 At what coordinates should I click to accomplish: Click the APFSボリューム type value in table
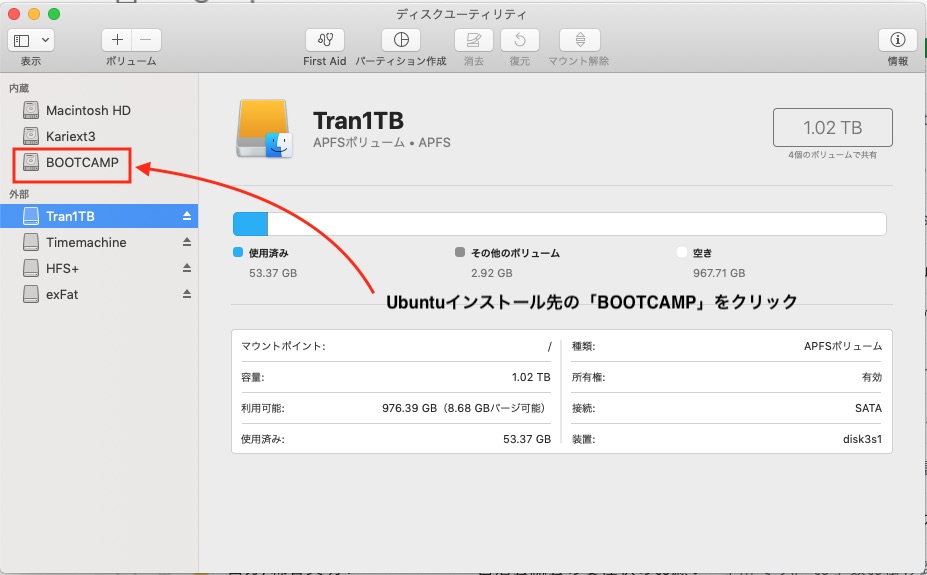[x=843, y=346]
